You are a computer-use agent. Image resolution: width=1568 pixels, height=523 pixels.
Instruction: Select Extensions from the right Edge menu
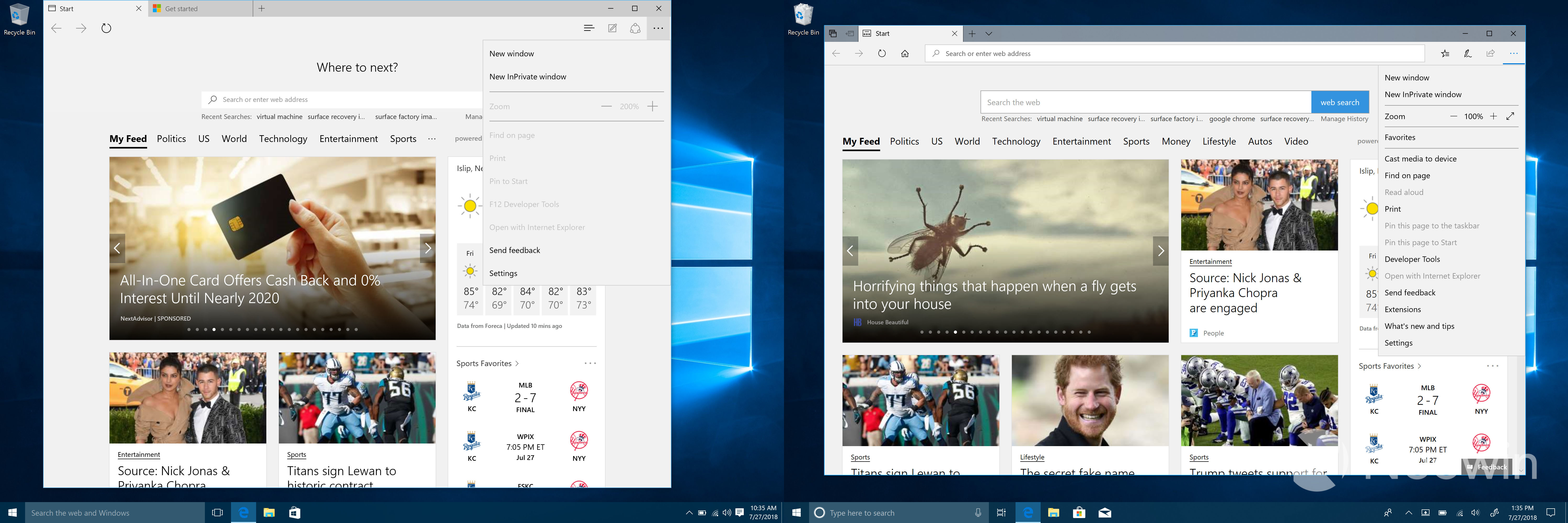1402,309
